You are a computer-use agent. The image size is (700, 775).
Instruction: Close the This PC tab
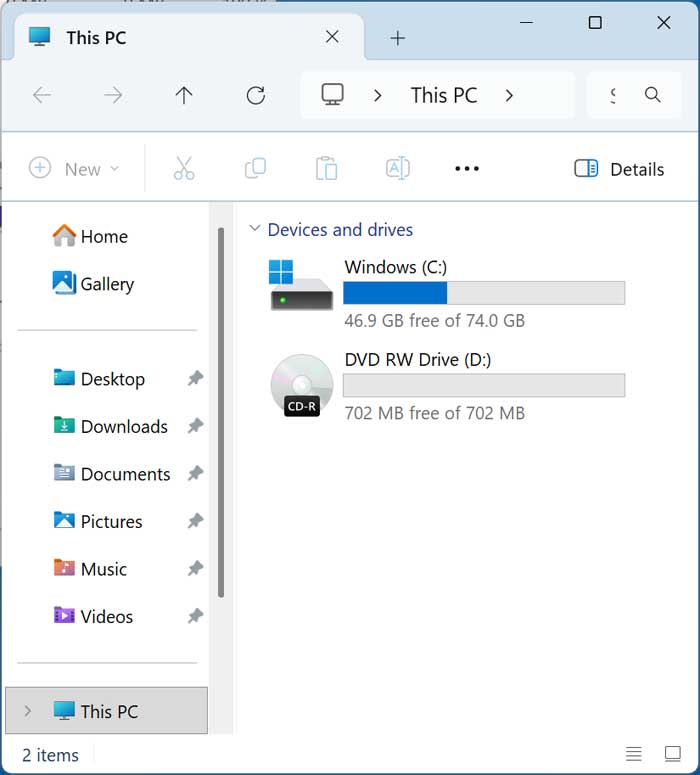pyautogui.click(x=332, y=37)
